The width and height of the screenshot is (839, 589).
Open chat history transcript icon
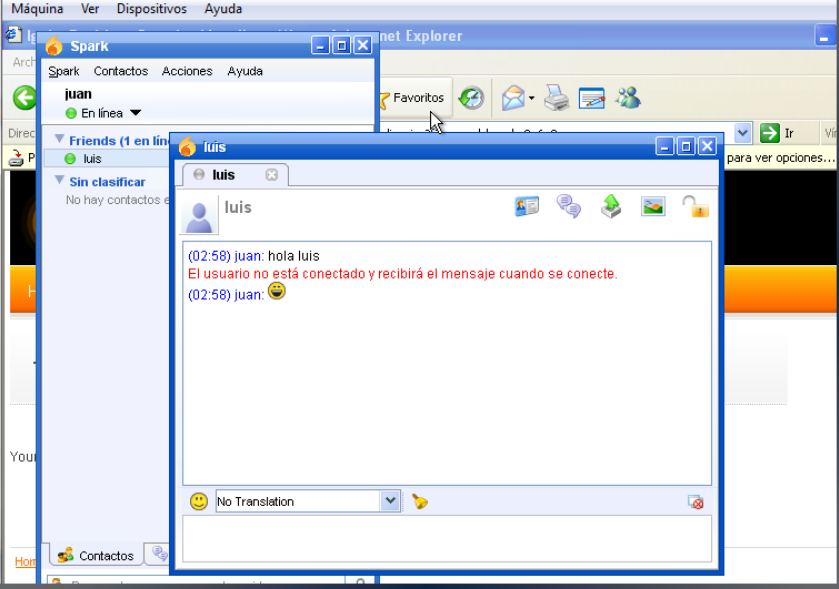pyautogui.click(x=569, y=207)
